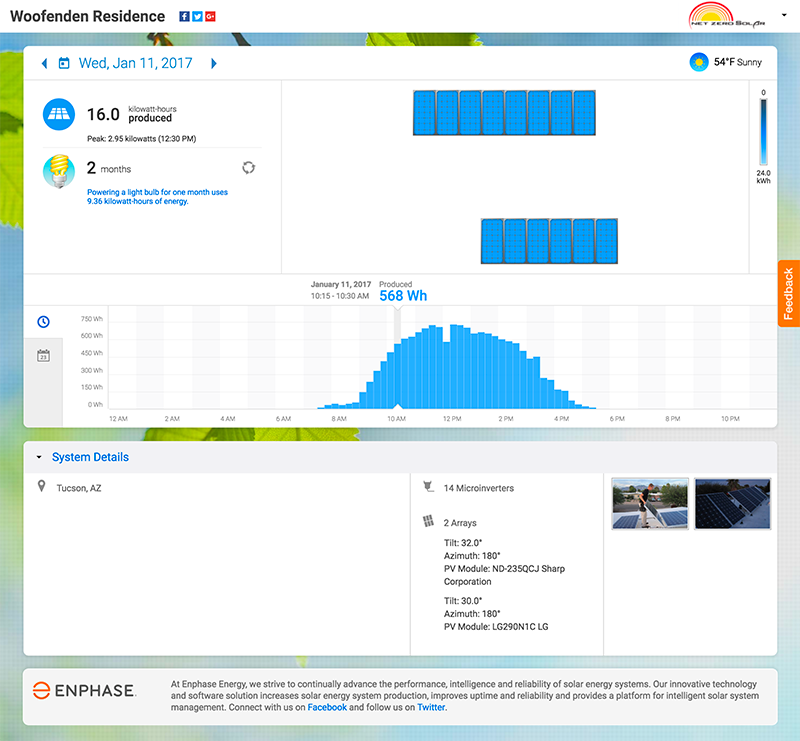Click the light bulb energy description text
This screenshot has height=741, width=800.
coord(157,196)
